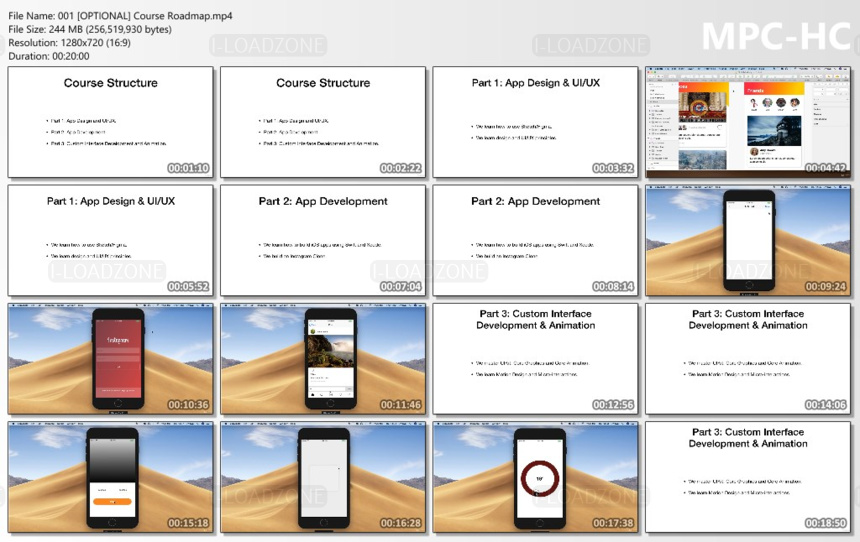The width and height of the screenshot is (860, 542).
Task: Select the circular timer animation thumbnail at 00:17:38
Action: point(535,477)
